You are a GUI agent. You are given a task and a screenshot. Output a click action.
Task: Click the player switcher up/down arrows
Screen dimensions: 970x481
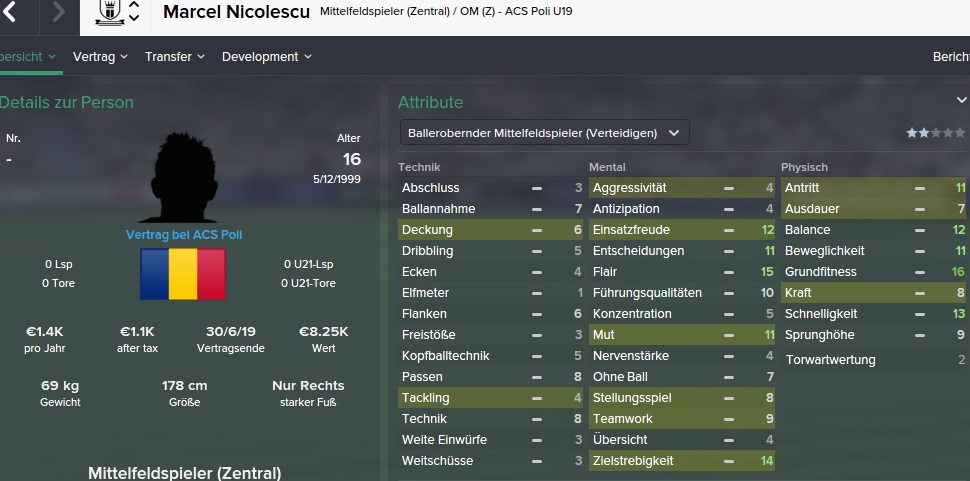[134, 13]
